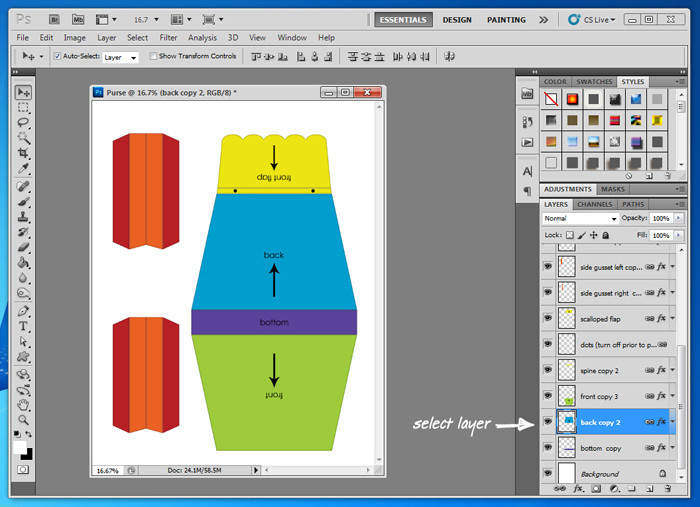Select the Move tool in toolbox
700x507 pixels.
[23, 92]
